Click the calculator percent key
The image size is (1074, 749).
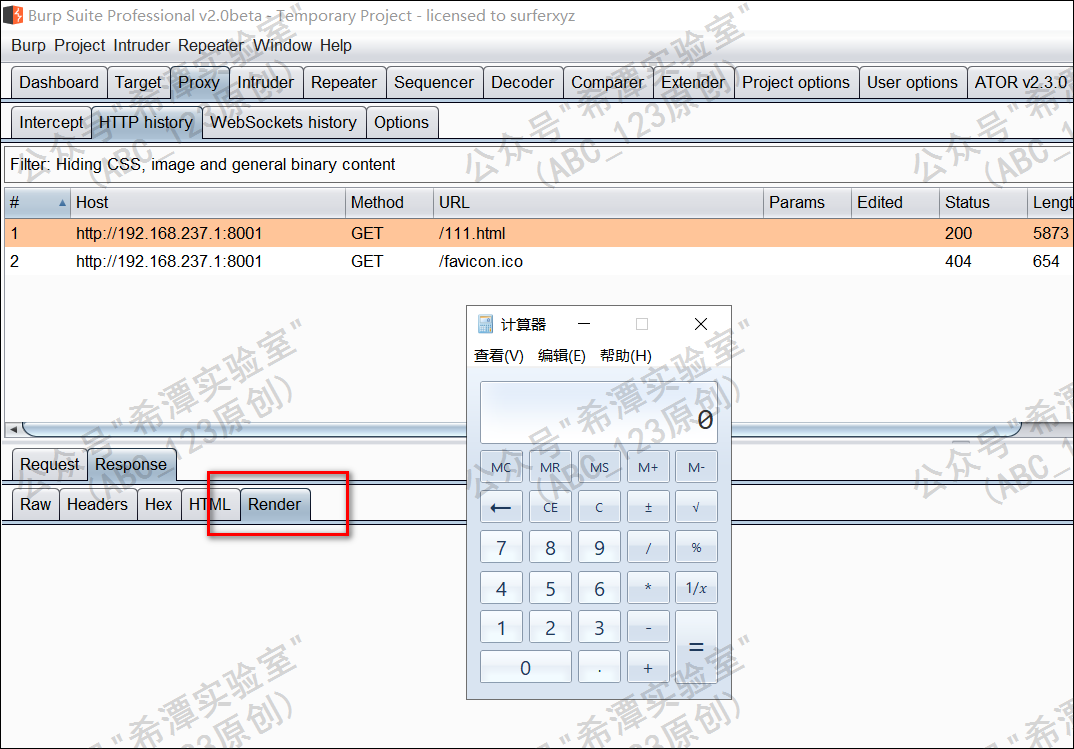pyautogui.click(x=697, y=548)
